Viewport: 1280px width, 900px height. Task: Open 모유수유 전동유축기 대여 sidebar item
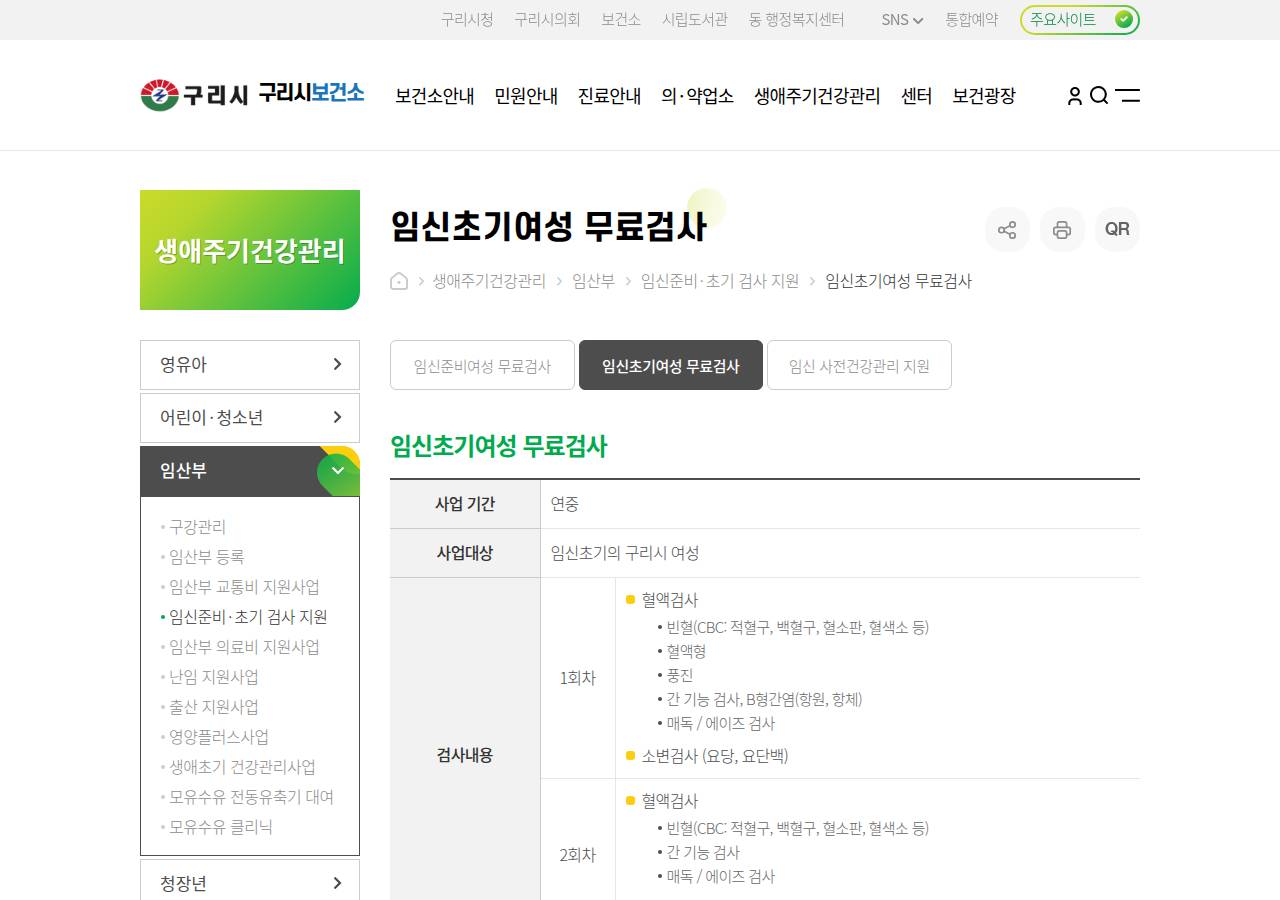tap(251, 797)
